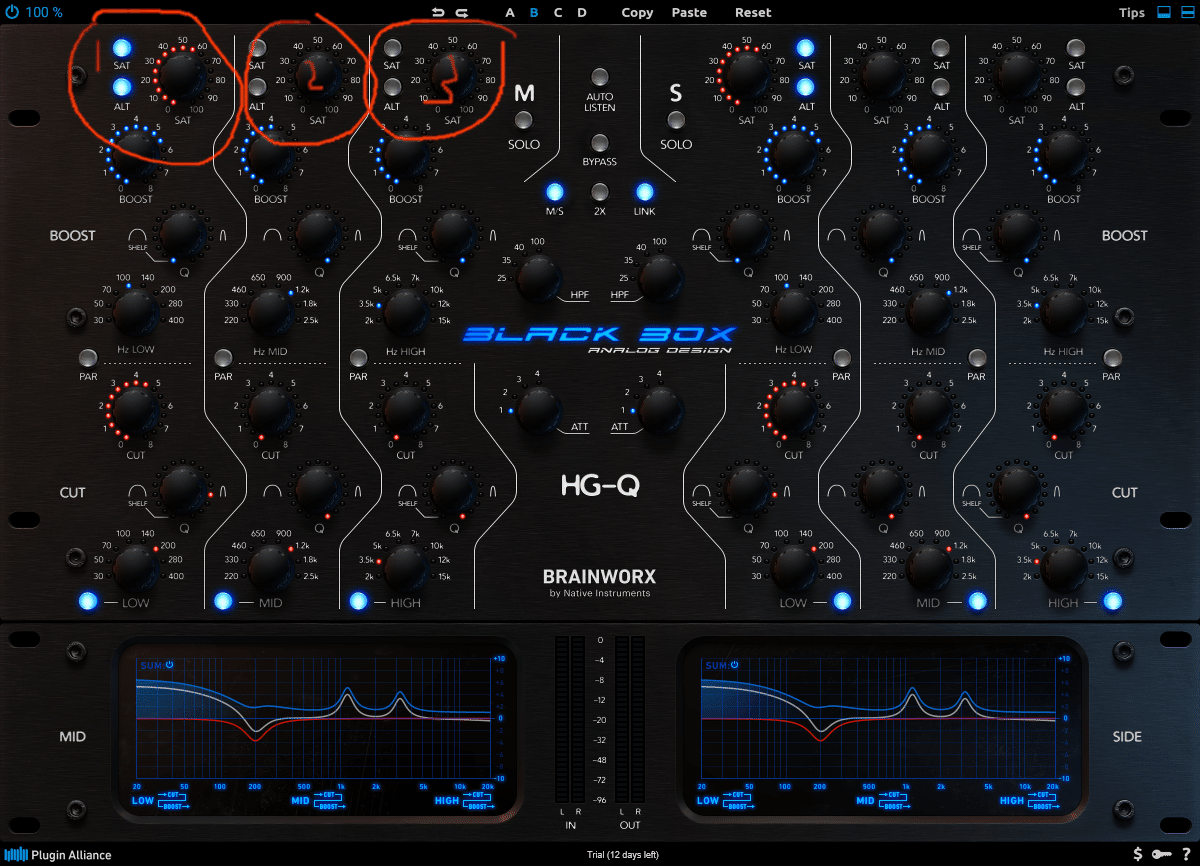Click the Paste settings button

click(x=689, y=13)
